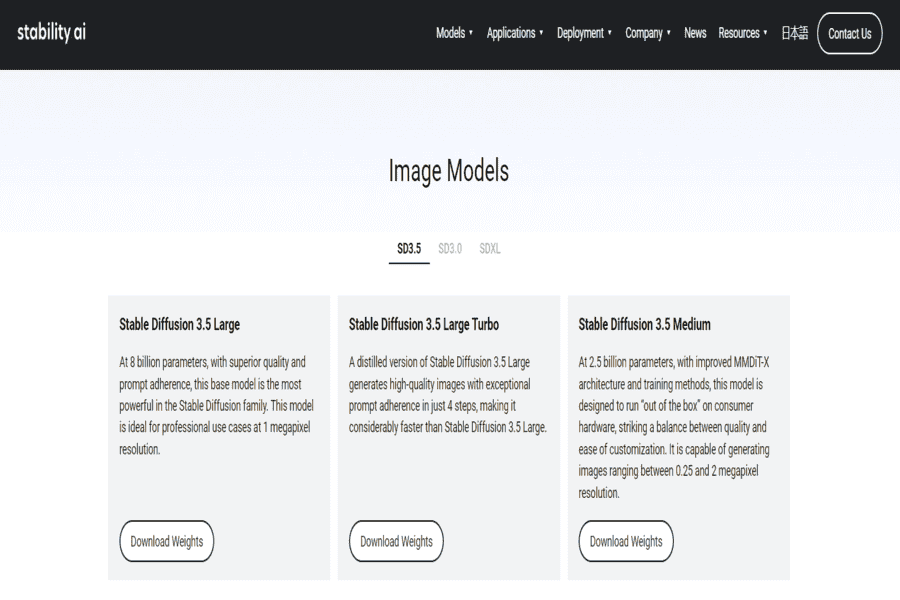900x600 pixels.
Task: Click the Stable Diffusion 3.5 Medium title
Action: coord(645,324)
